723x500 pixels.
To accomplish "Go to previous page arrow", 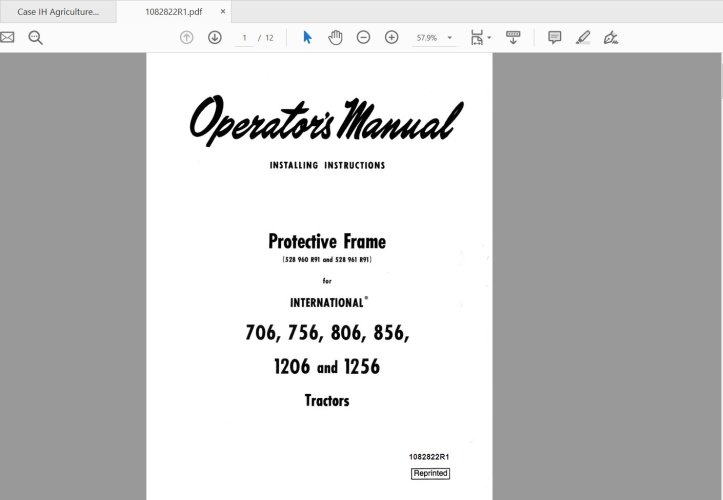I will coord(186,37).
